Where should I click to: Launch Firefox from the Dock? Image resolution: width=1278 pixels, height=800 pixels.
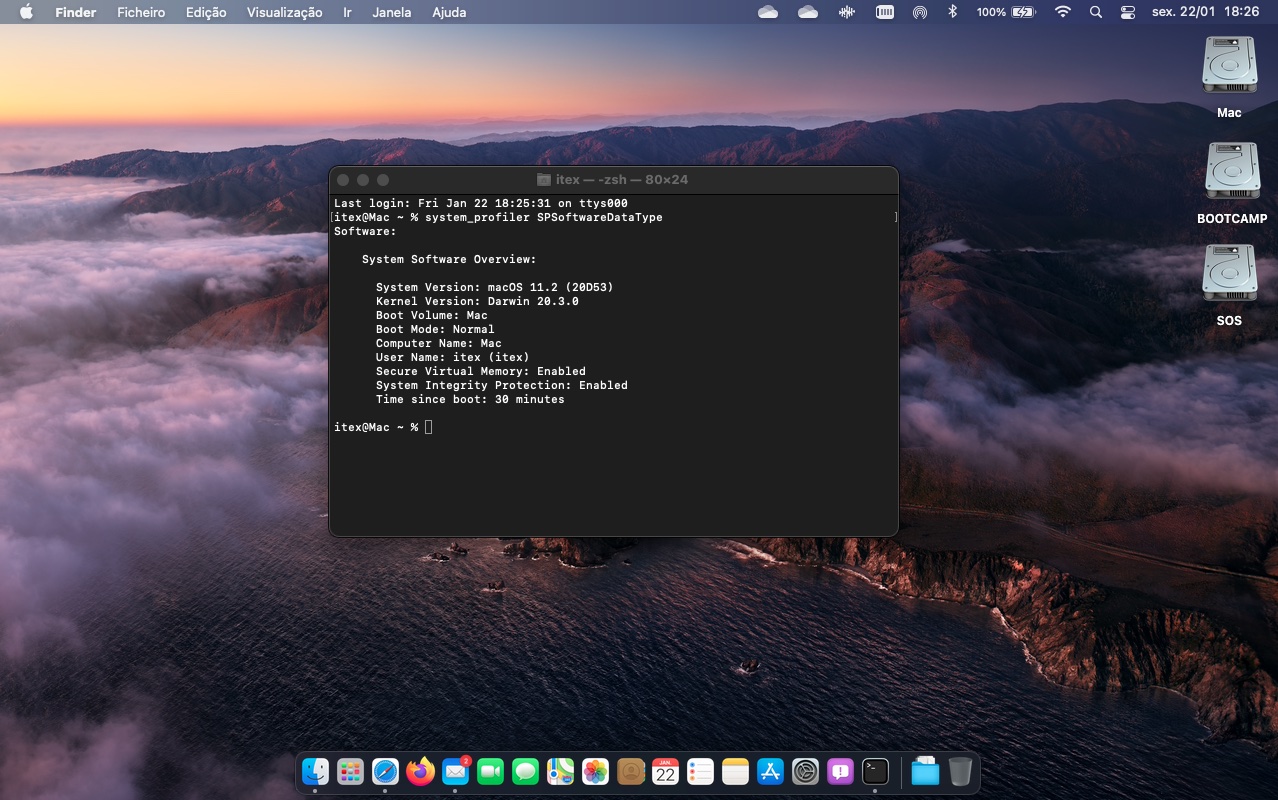pos(420,772)
